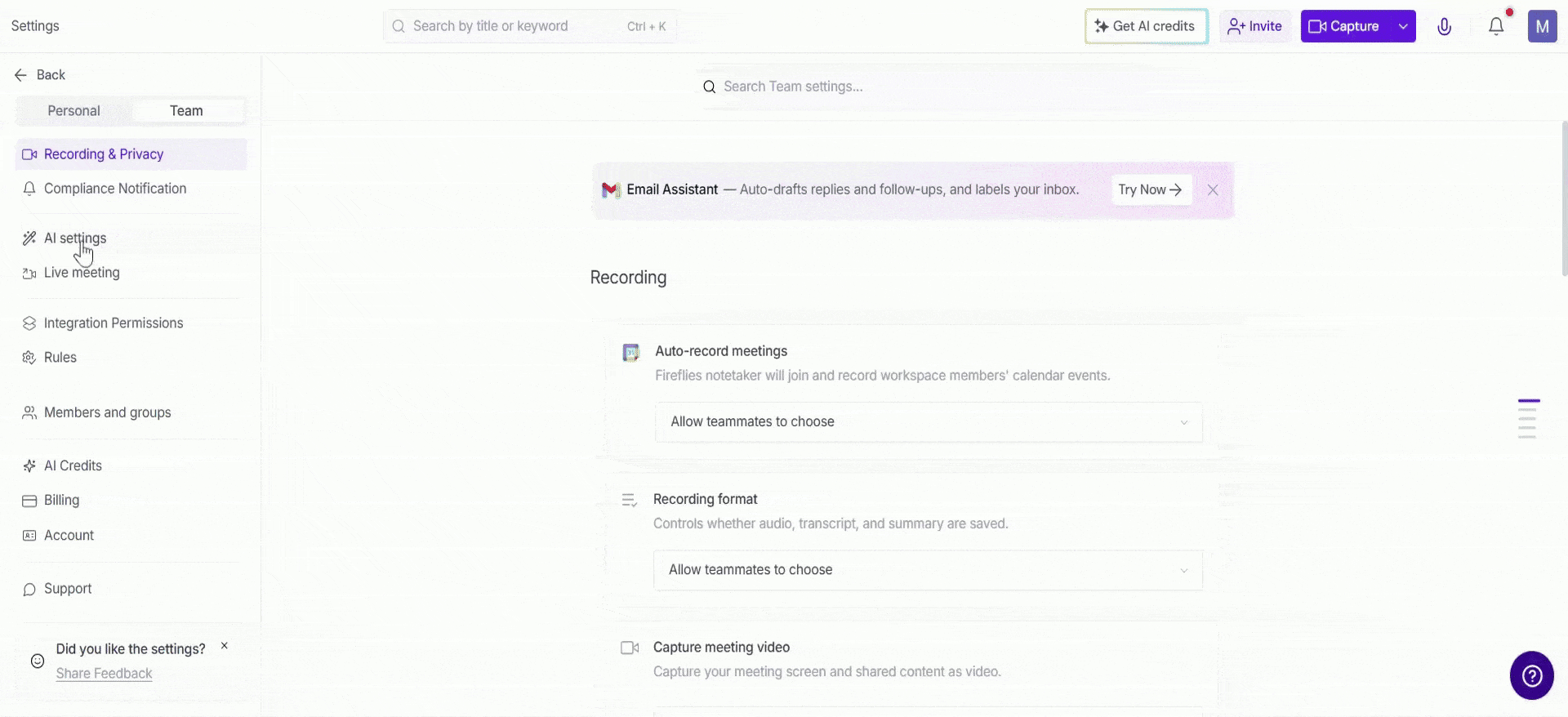The width and height of the screenshot is (1568, 717).
Task: Open Compliance Notification settings
Action: pos(131,189)
